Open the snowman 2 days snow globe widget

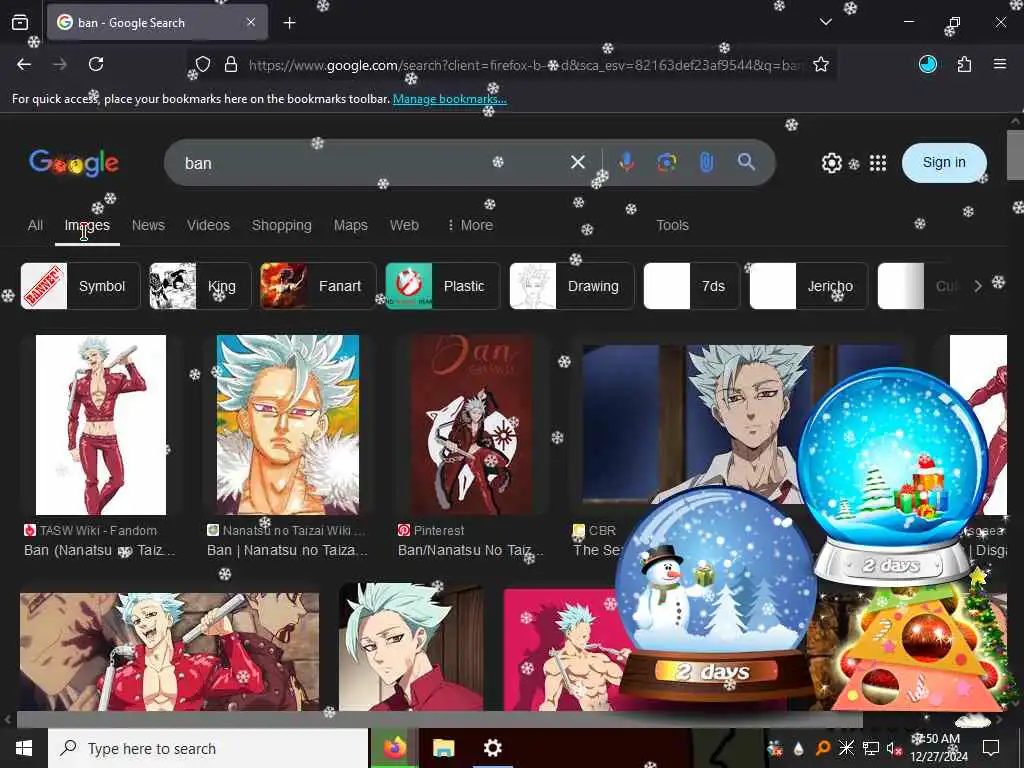pos(716,594)
